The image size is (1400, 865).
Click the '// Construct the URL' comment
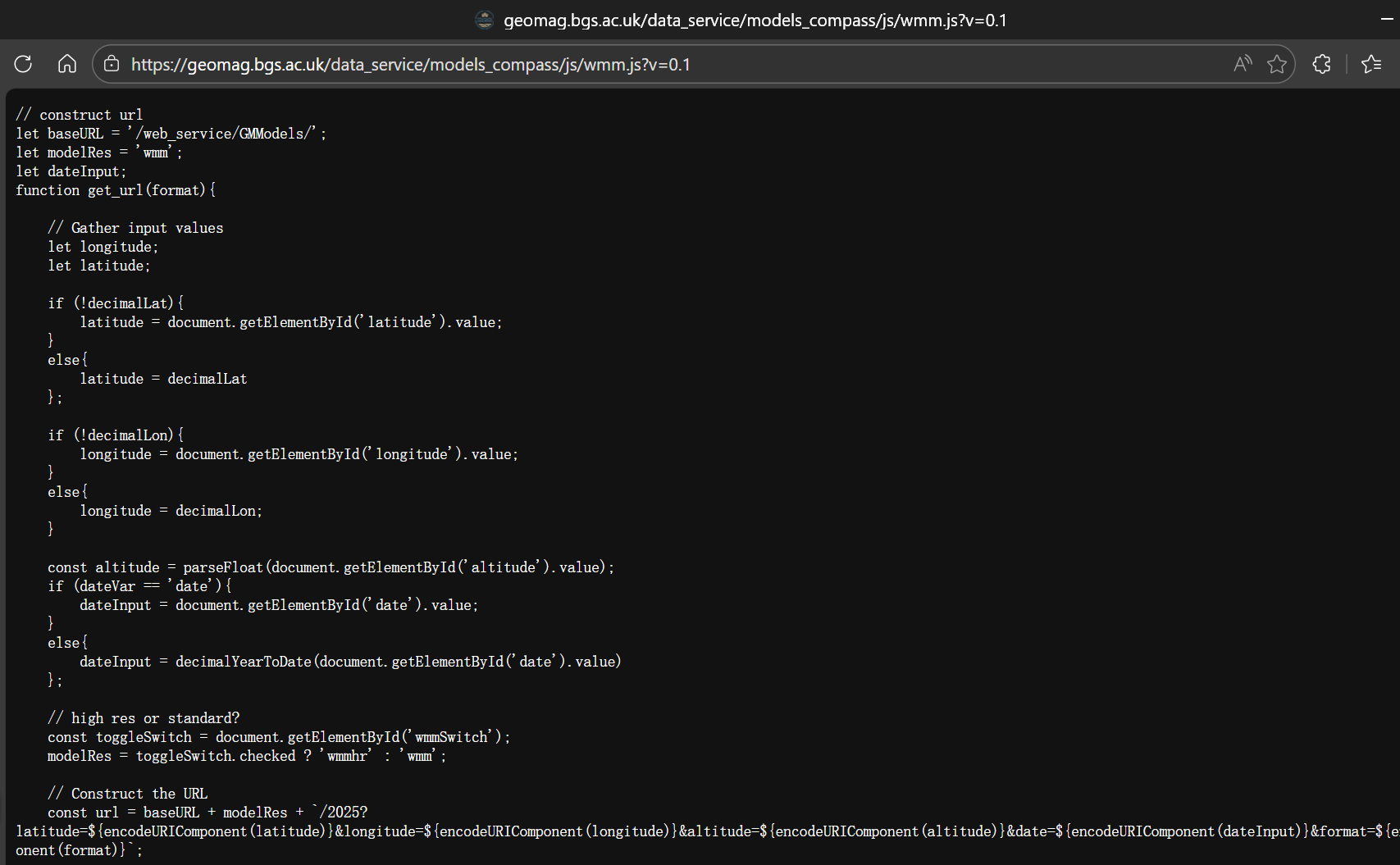pos(127,794)
